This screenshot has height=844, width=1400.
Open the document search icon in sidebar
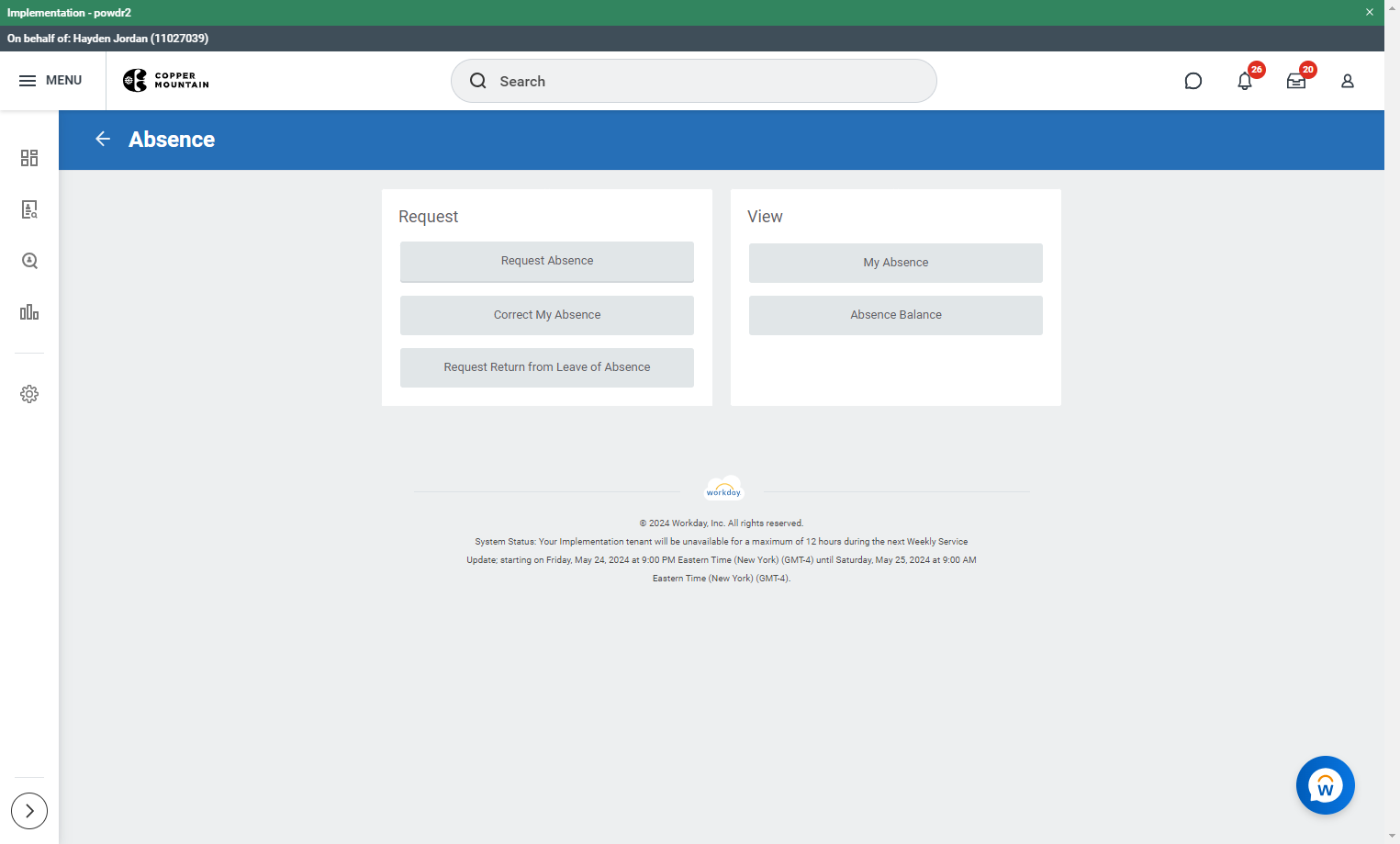pos(29,209)
